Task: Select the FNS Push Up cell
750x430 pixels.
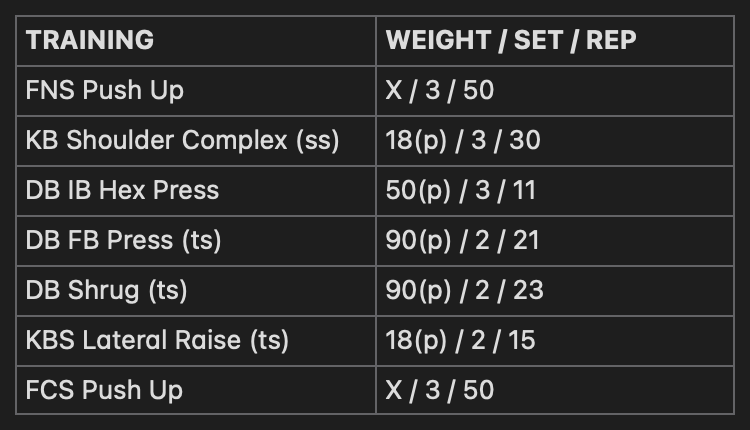Action: pyautogui.click(x=196, y=91)
